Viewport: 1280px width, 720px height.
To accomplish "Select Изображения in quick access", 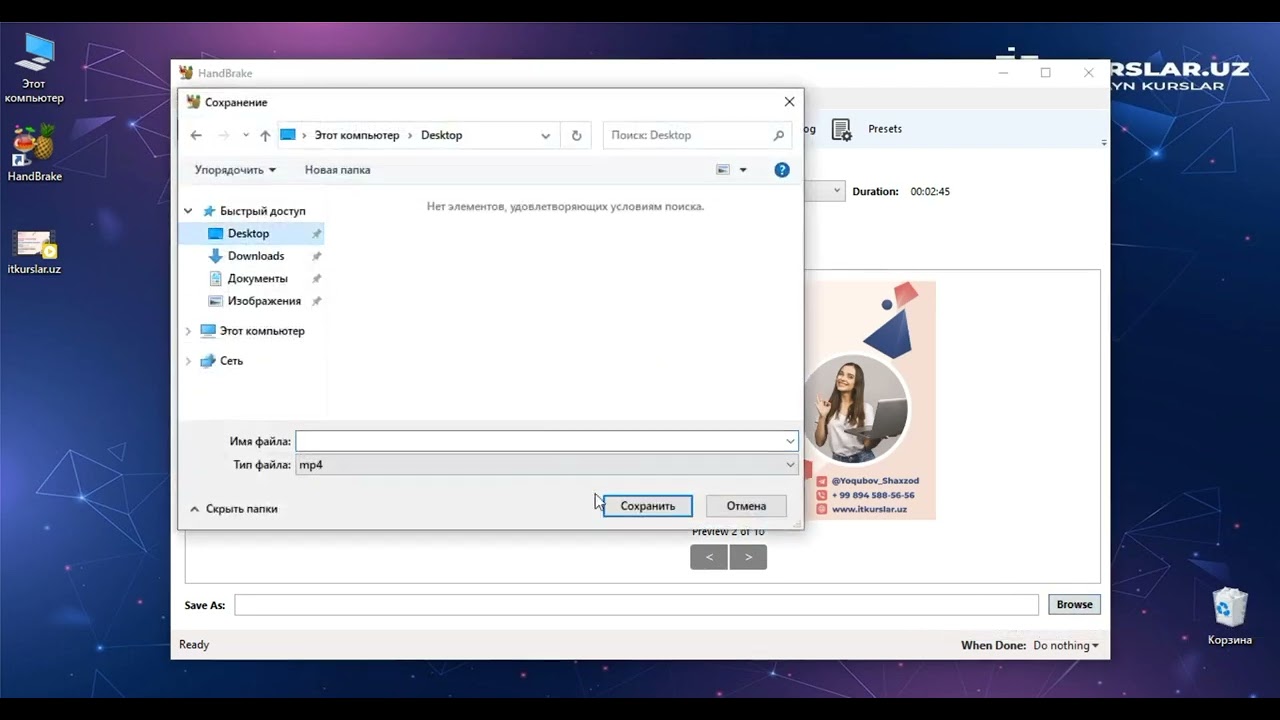I will click(263, 301).
